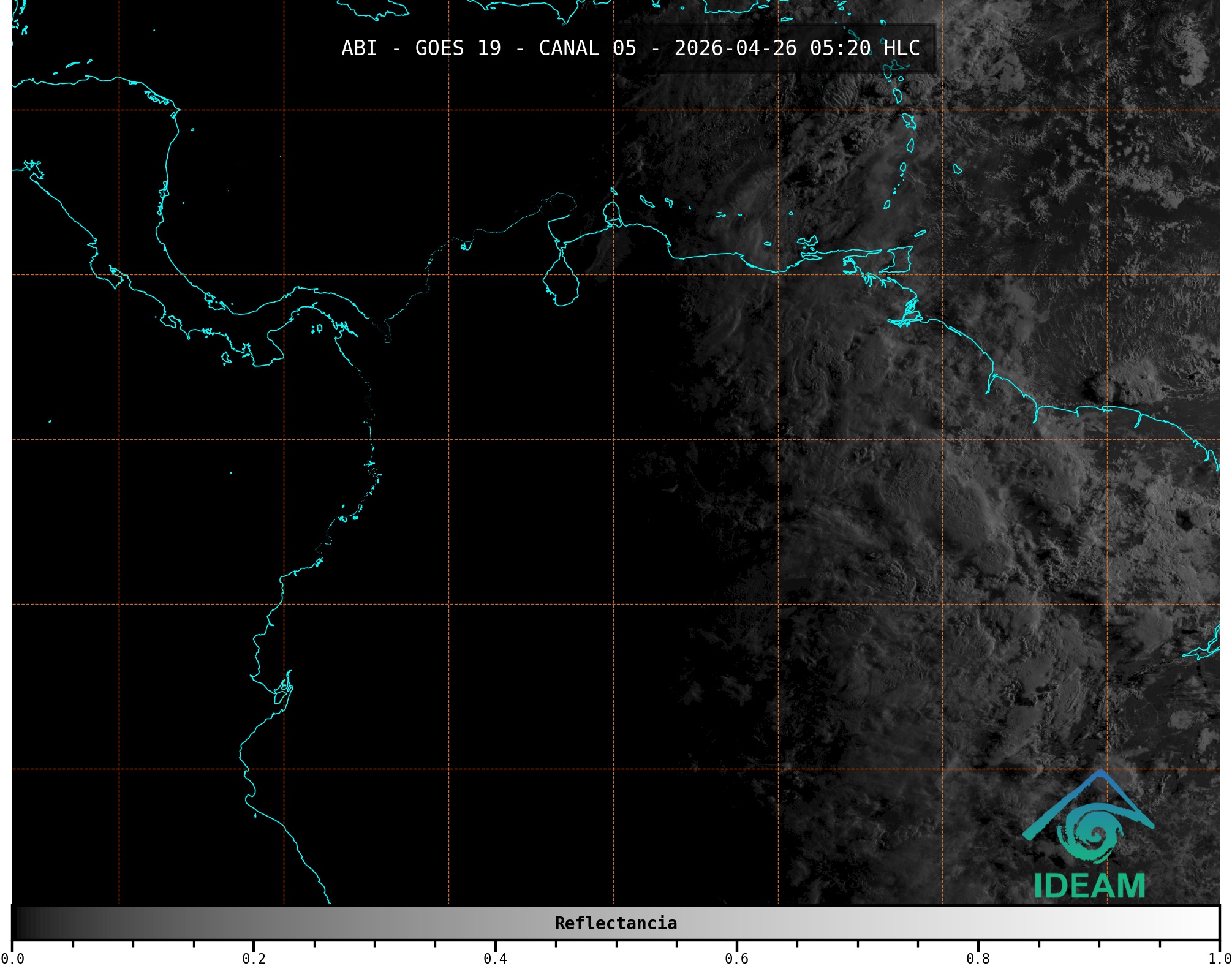Click the date 2026-04-26 in the title
The width and height of the screenshot is (1232, 966).
735,48
